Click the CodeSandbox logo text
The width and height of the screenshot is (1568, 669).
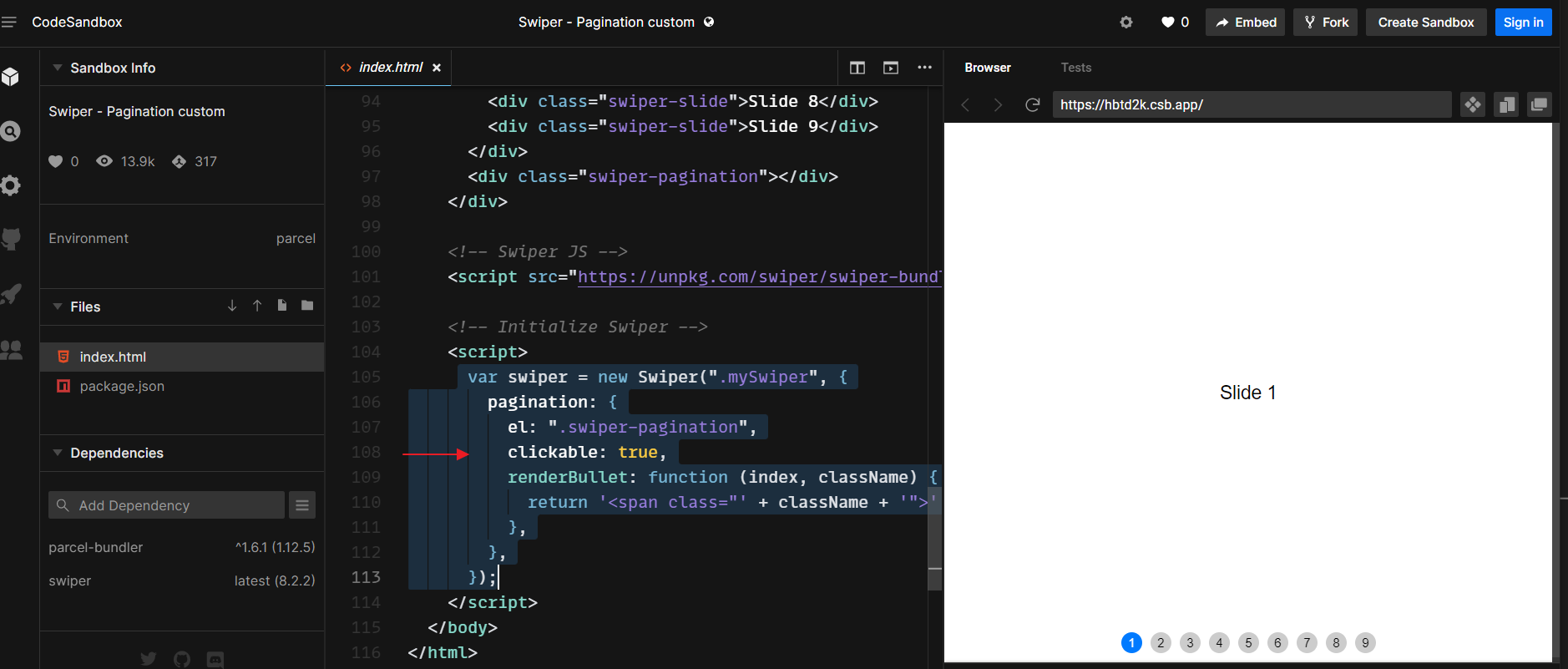[77, 23]
